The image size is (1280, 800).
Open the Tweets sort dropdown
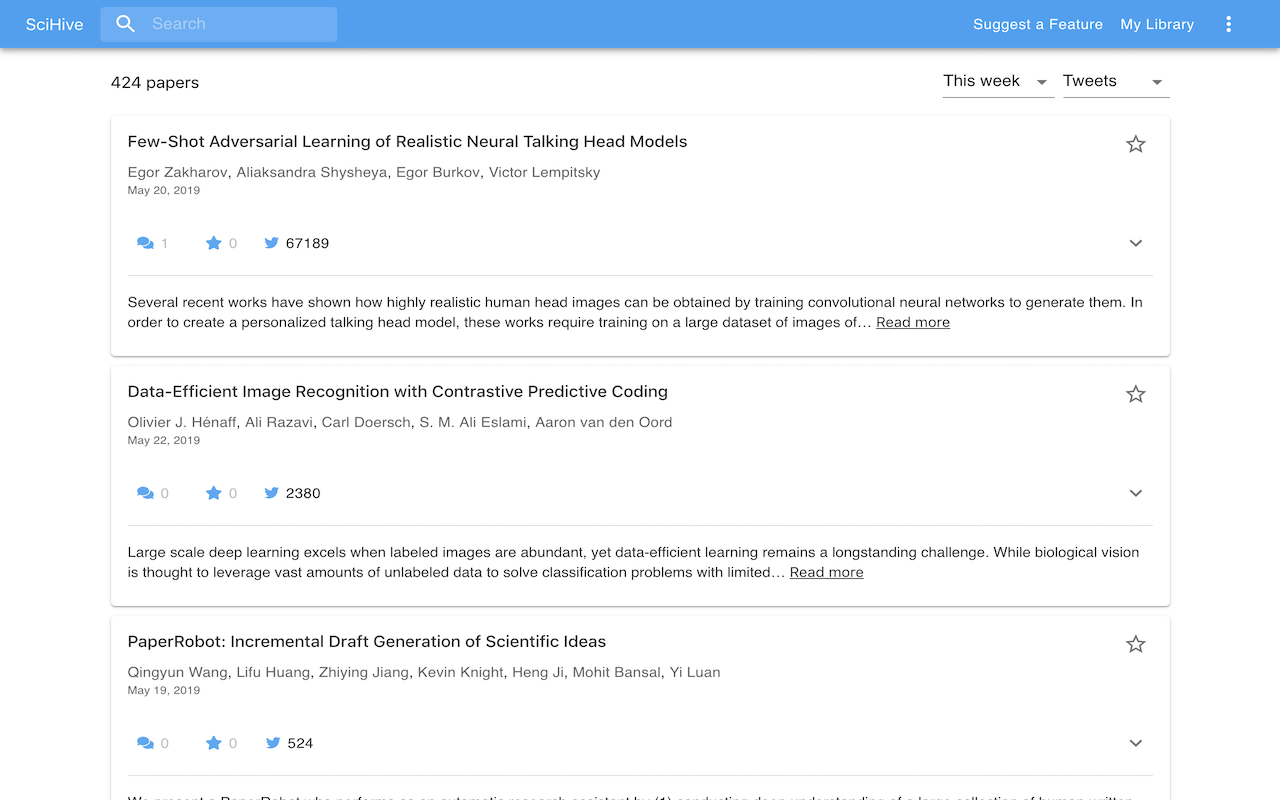pyautogui.click(x=1116, y=81)
